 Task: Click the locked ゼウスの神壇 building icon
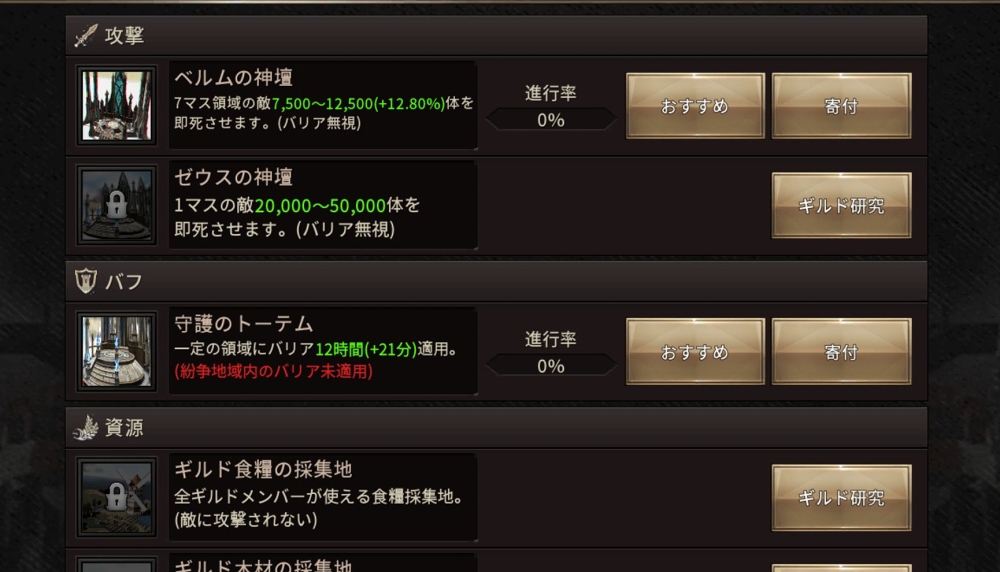(x=117, y=205)
